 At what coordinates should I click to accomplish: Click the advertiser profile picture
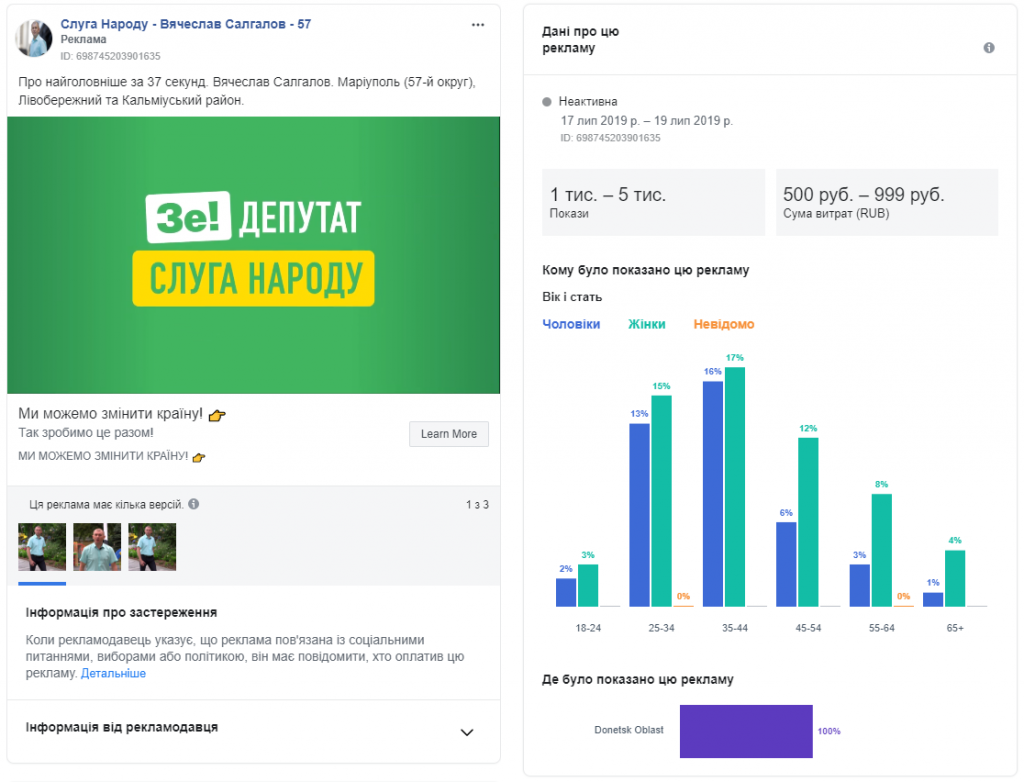click(33, 38)
